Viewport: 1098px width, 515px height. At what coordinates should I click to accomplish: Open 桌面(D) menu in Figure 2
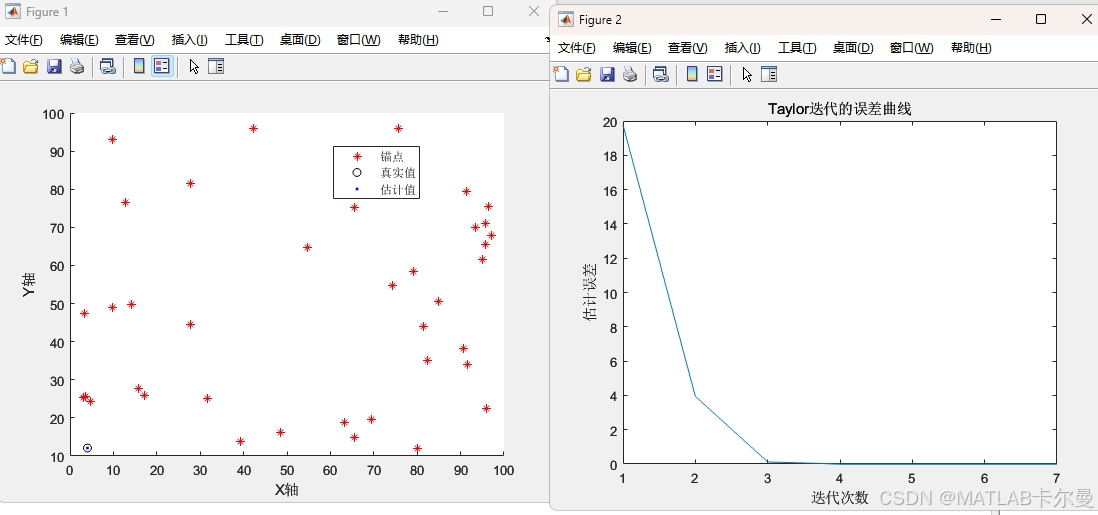(853, 48)
